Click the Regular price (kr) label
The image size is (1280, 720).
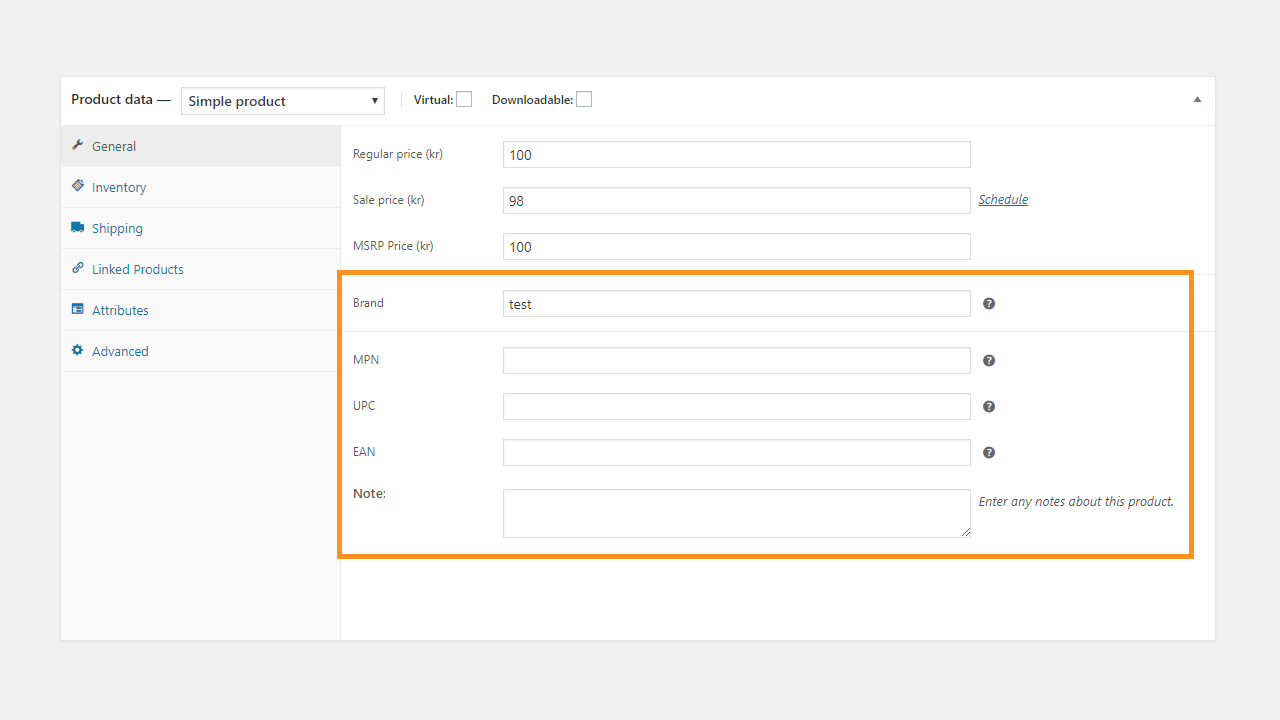coord(398,154)
